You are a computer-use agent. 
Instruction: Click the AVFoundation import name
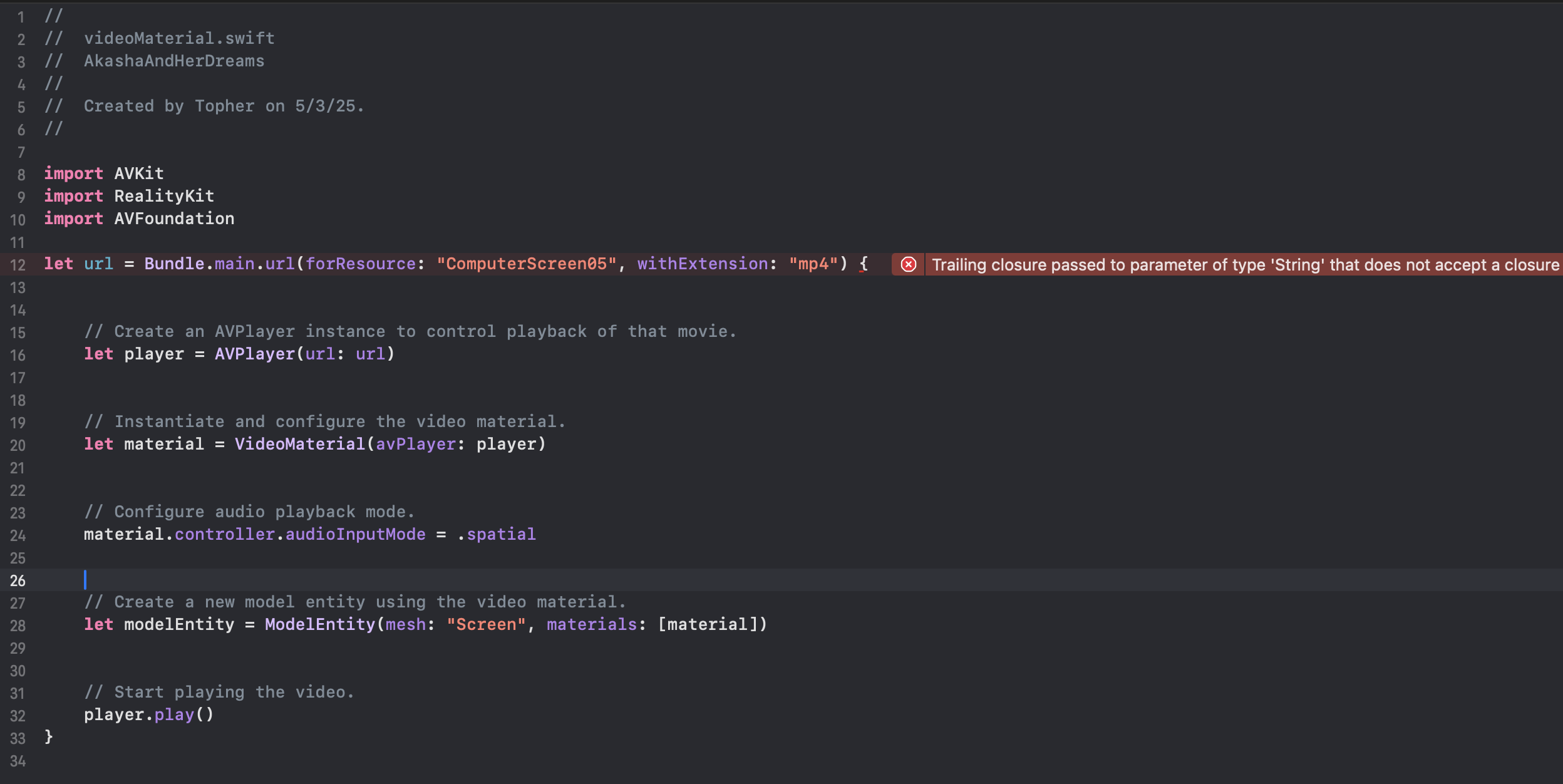click(x=174, y=219)
